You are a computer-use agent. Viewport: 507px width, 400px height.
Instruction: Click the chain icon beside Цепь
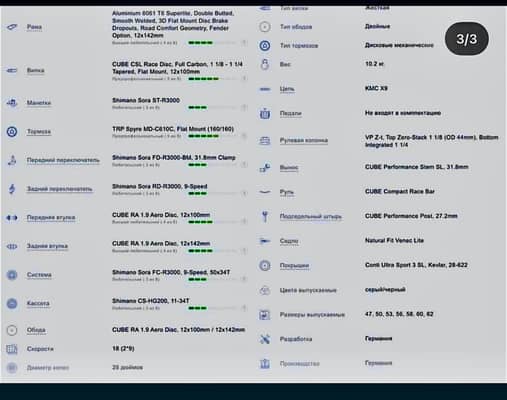point(265,89)
